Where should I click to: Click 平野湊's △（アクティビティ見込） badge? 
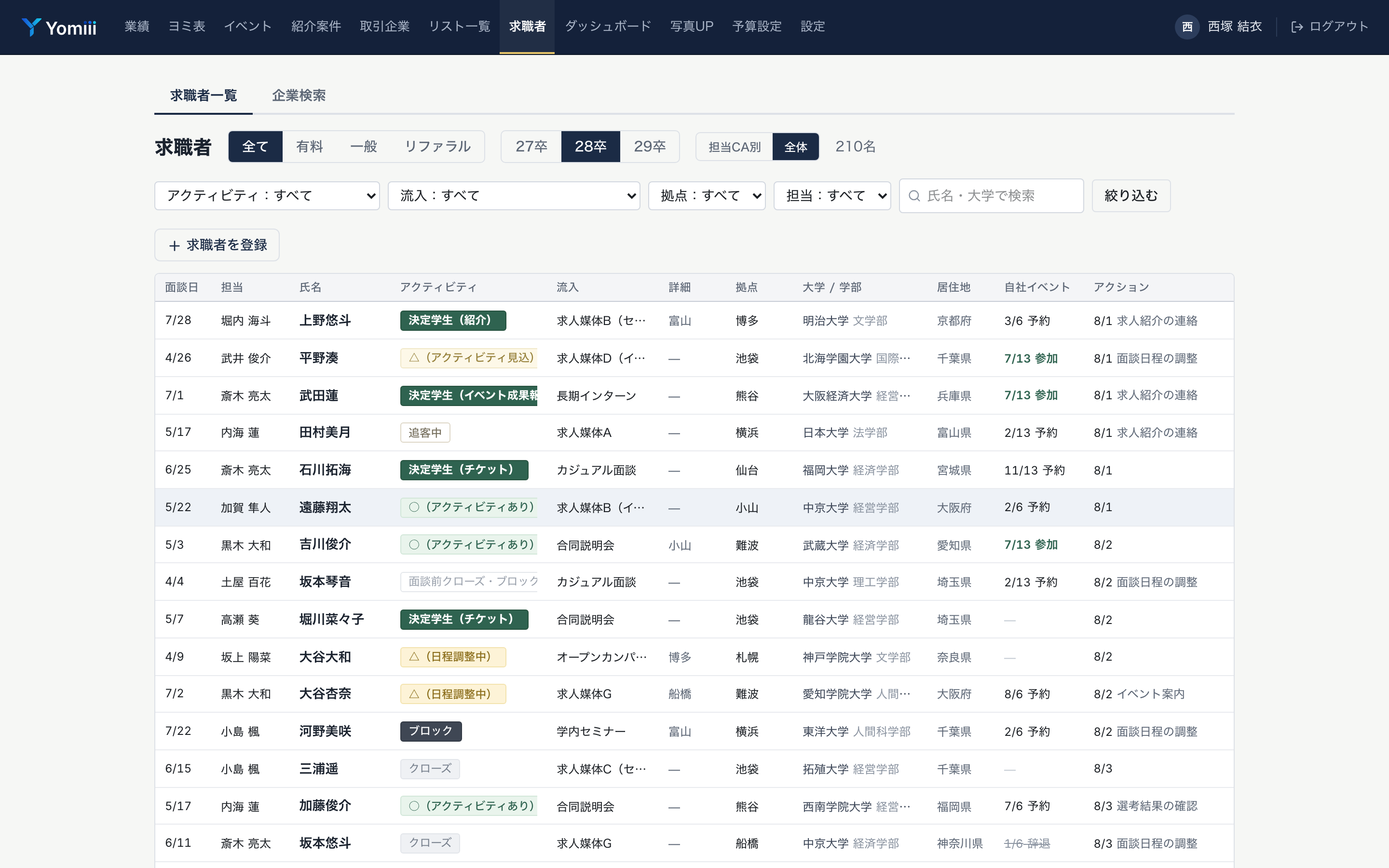[x=469, y=358]
